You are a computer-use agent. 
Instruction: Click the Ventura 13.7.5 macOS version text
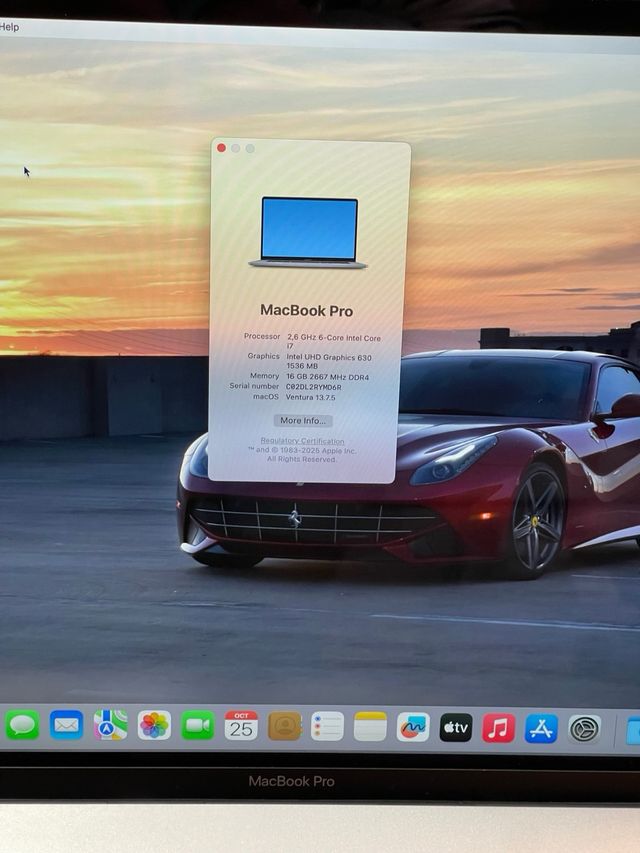click(310, 397)
